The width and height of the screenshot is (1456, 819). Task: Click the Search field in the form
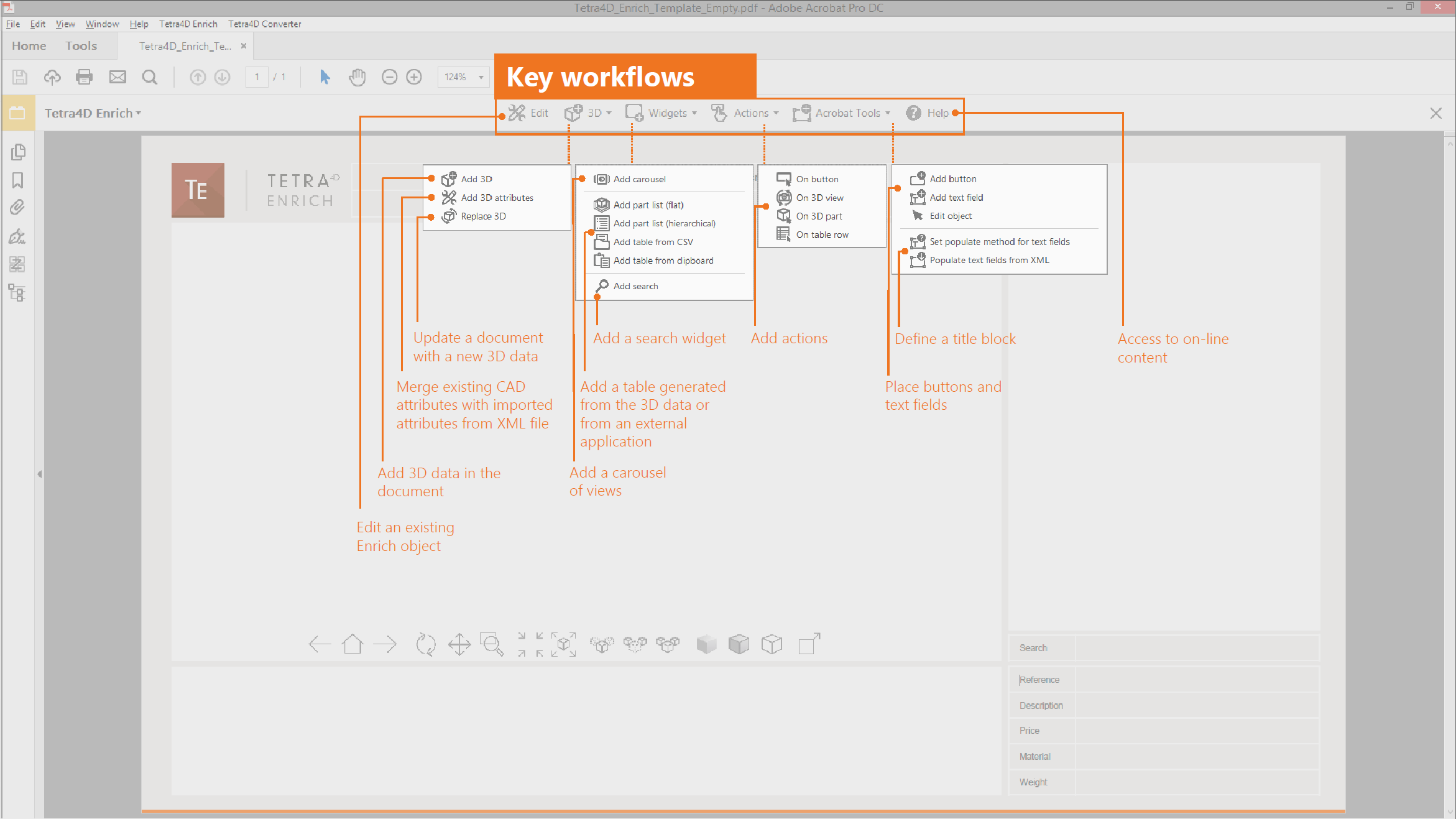click(x=1197, y=648)
